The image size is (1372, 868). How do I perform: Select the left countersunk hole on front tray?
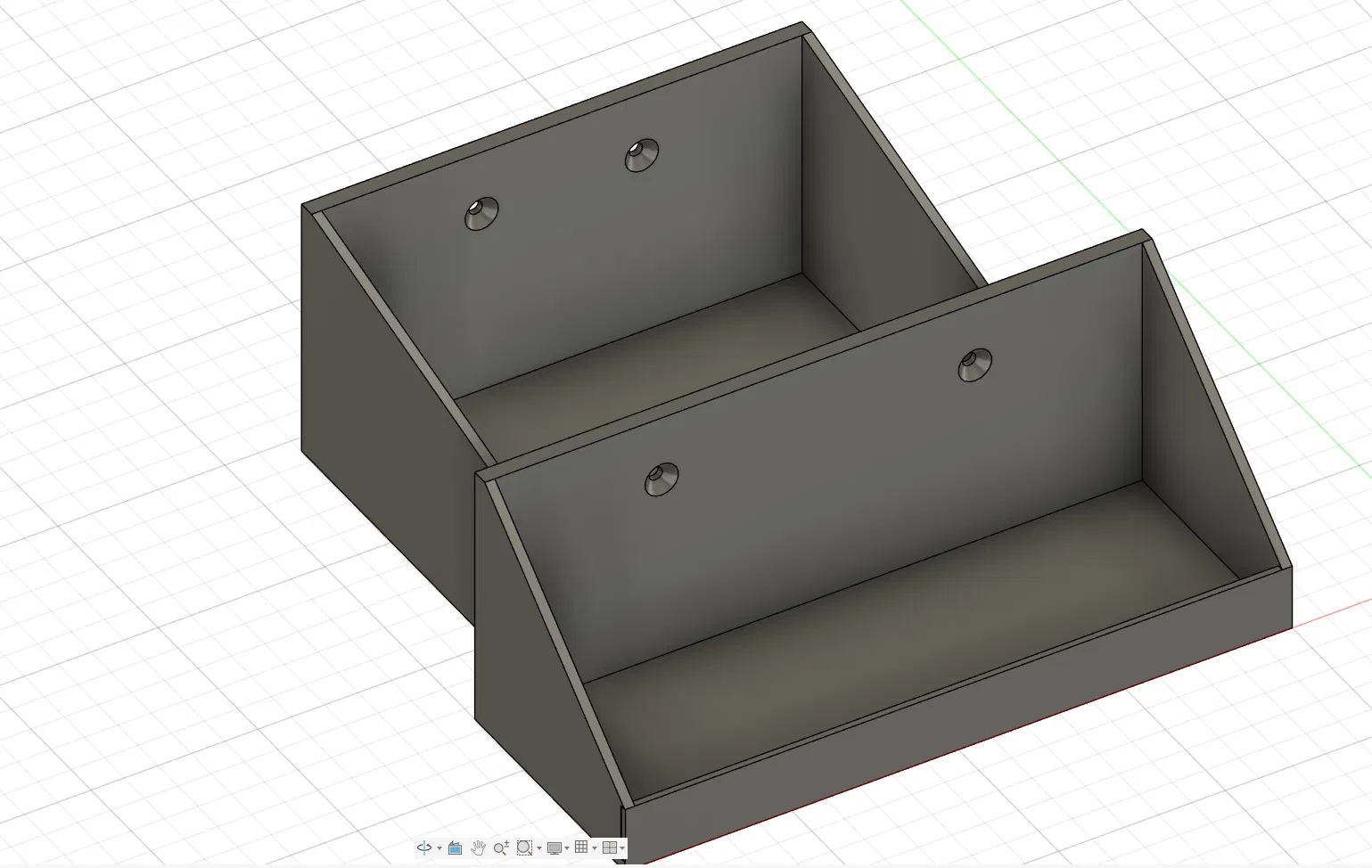(661, 479)
